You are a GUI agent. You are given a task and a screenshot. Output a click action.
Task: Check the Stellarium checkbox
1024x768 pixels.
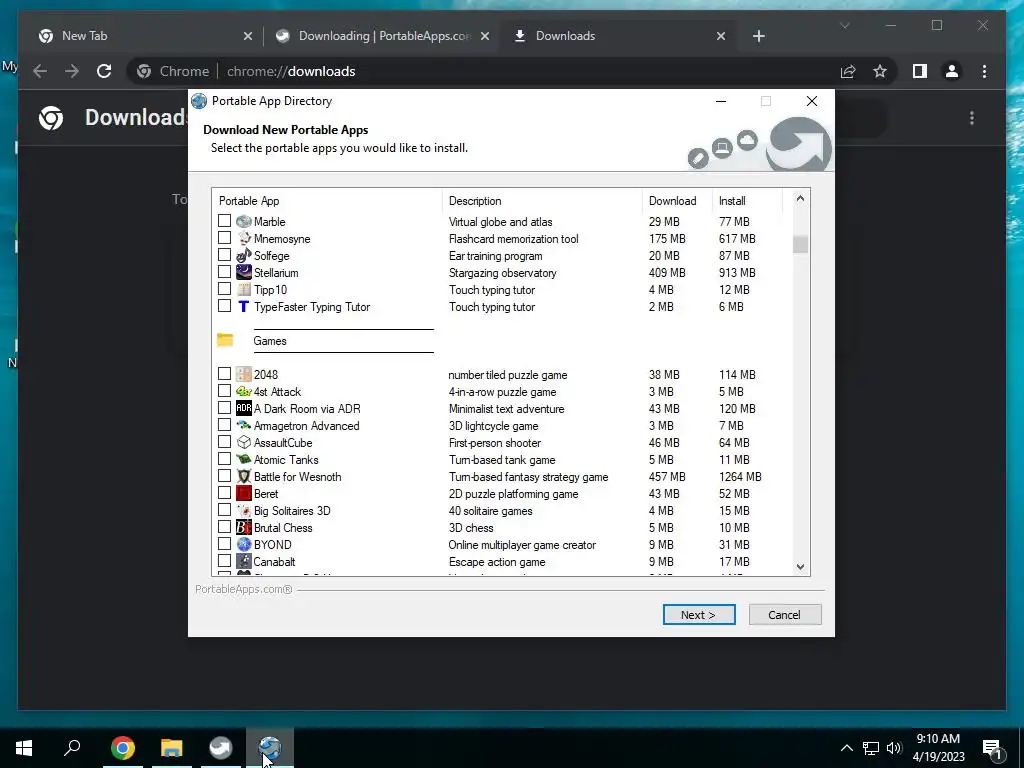point(224,272)
